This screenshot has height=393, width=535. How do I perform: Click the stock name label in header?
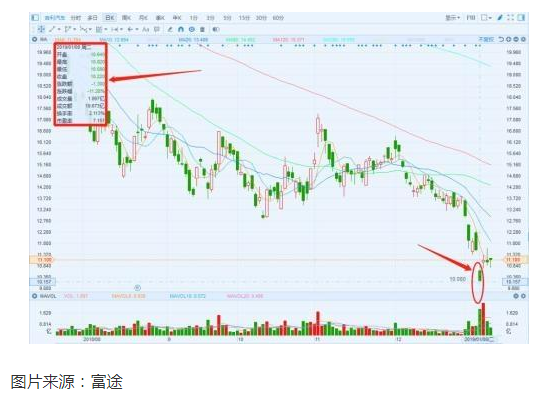pos(55,17)
